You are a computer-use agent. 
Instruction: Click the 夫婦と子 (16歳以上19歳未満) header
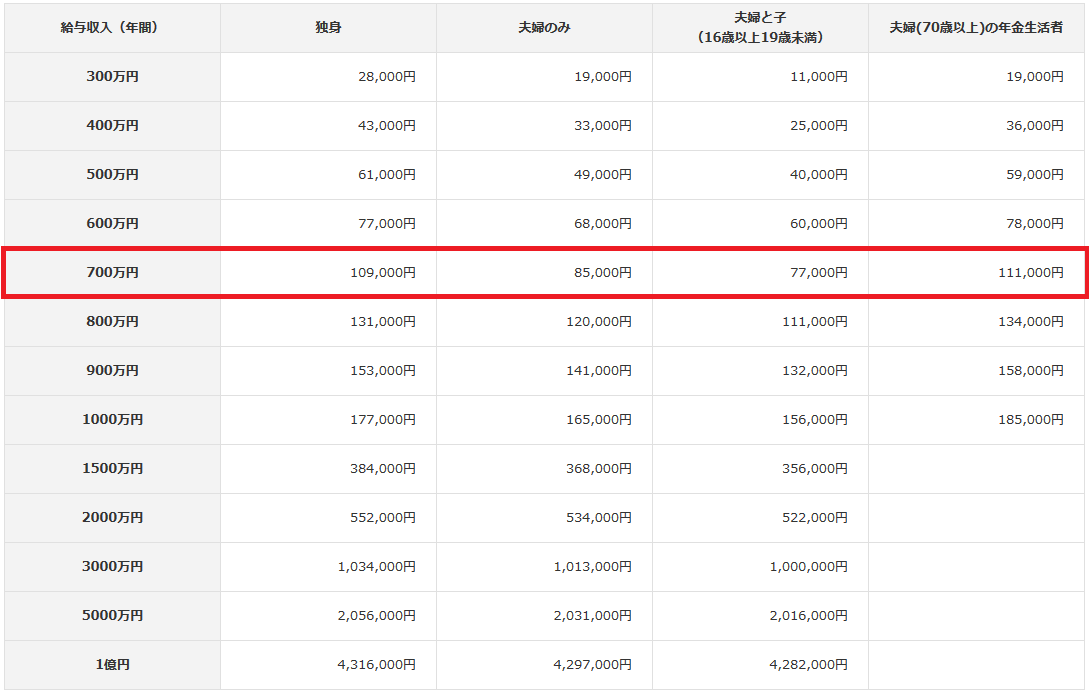click(760, 28)
